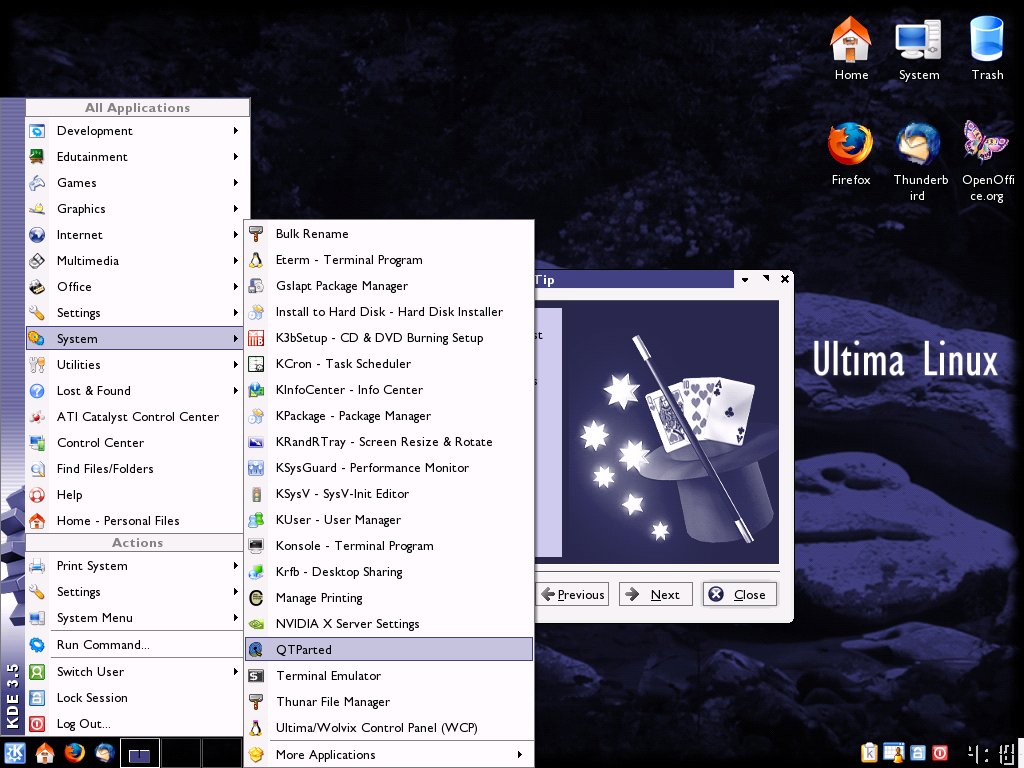This screenshot has height=768, width=1024.
Task: Click the KUser User Manager icon
Action: pos(256,520)
